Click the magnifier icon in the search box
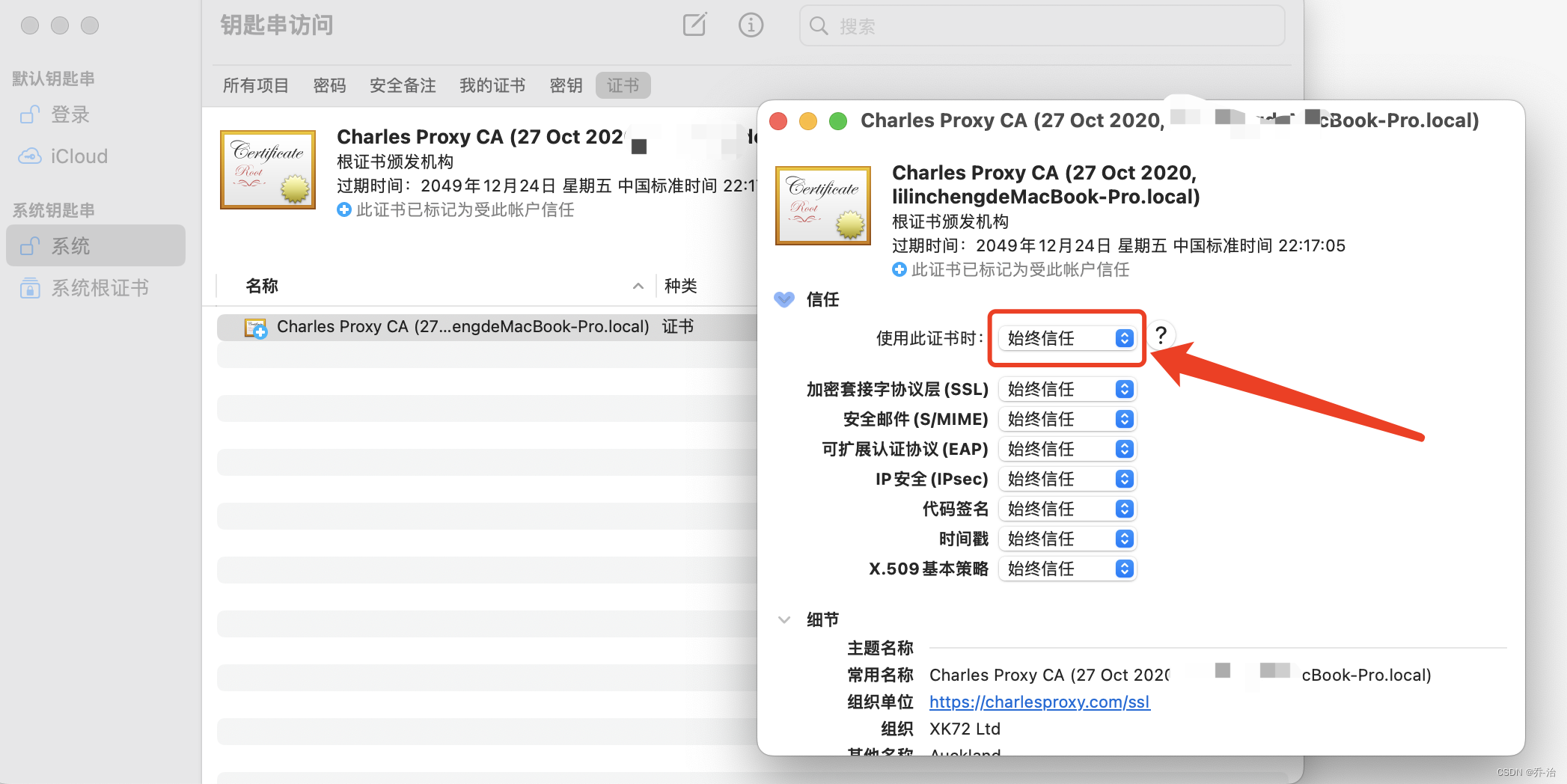Screen dimensions: 1567x784 click(819, 26)
